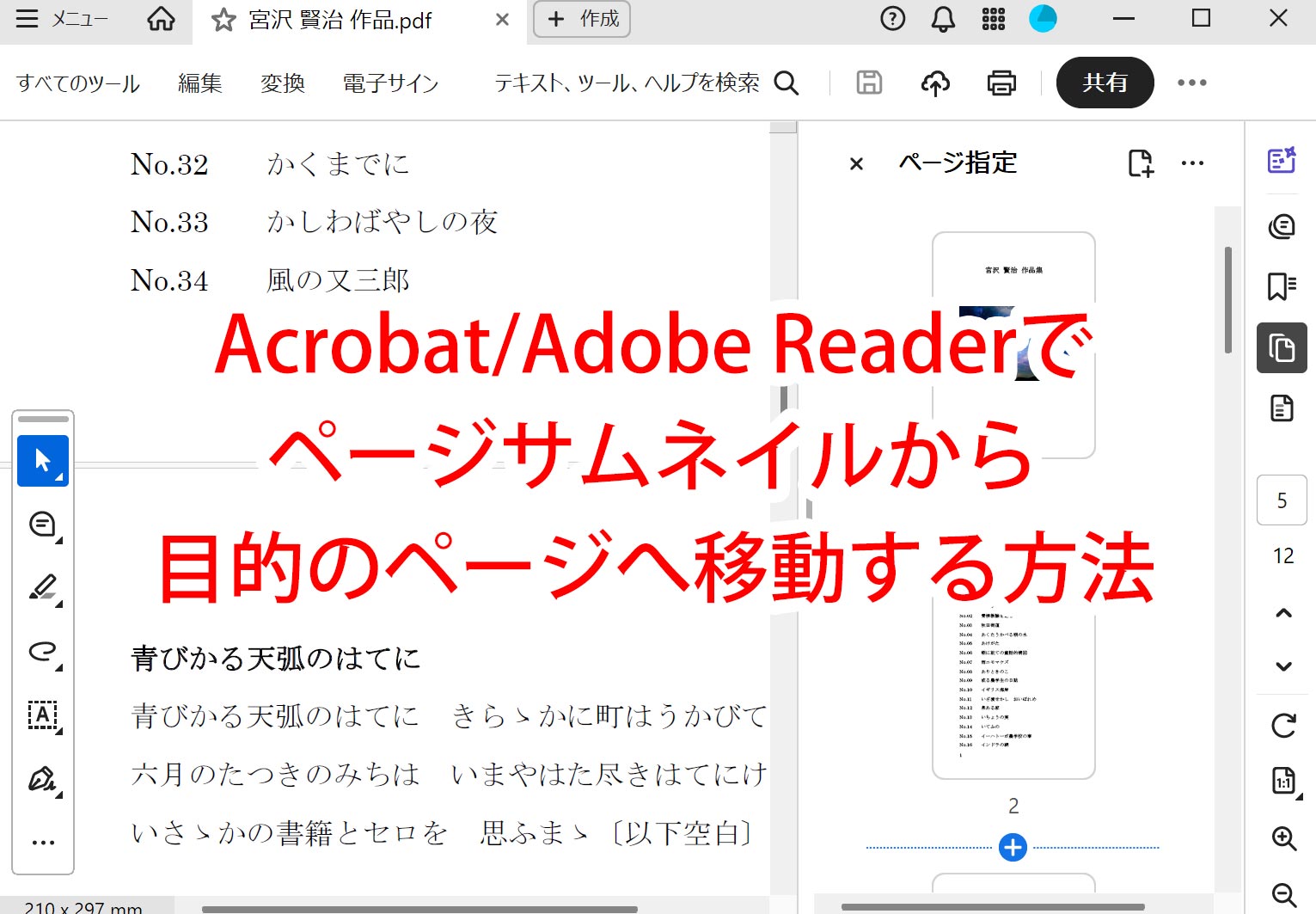Toggle the page thumbnails panel button
This screenshot has height=914, width=1316.
pos(1282,348)
